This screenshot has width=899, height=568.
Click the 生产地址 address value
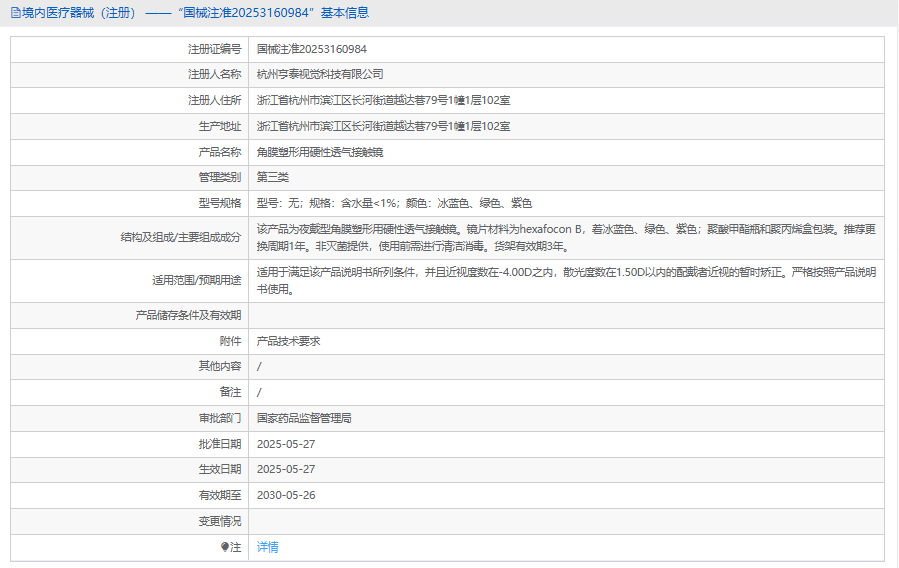383,126
